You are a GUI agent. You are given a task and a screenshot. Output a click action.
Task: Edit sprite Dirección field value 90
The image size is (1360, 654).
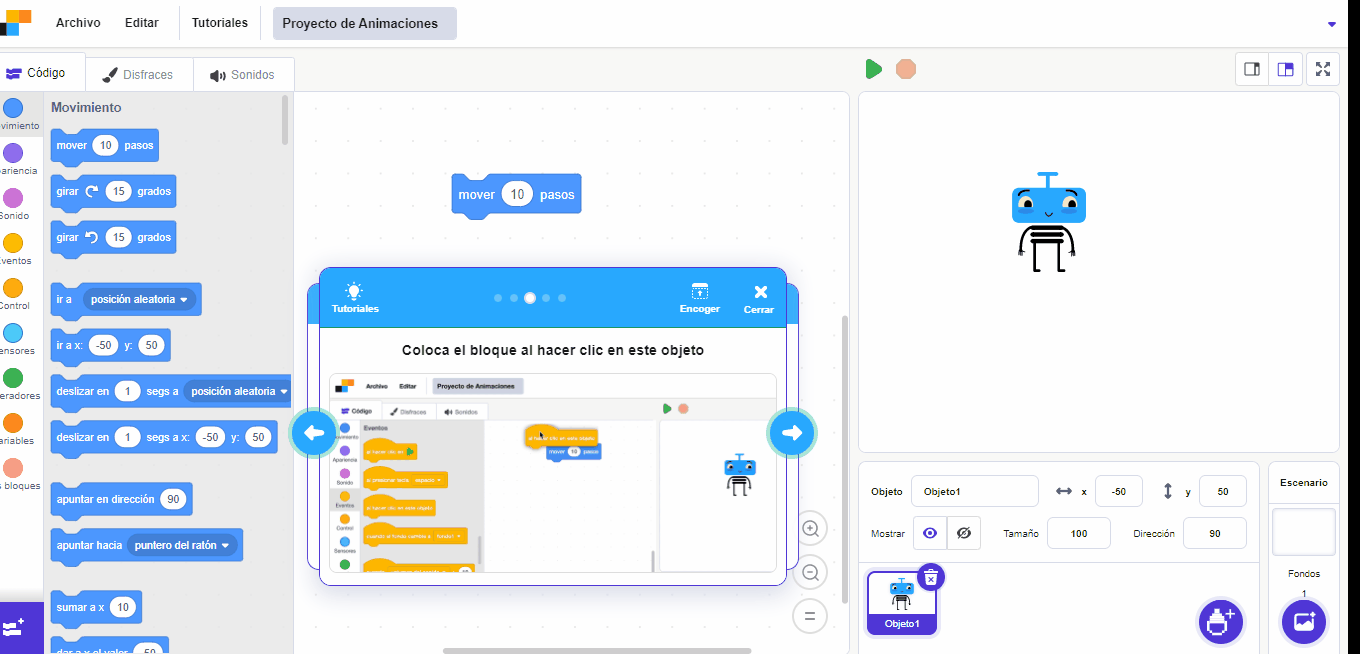pos(1215,533)
